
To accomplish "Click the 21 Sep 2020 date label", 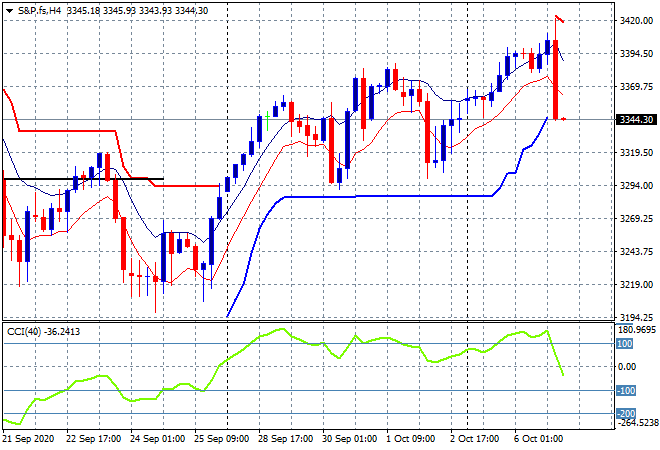I will coord(29,439).
